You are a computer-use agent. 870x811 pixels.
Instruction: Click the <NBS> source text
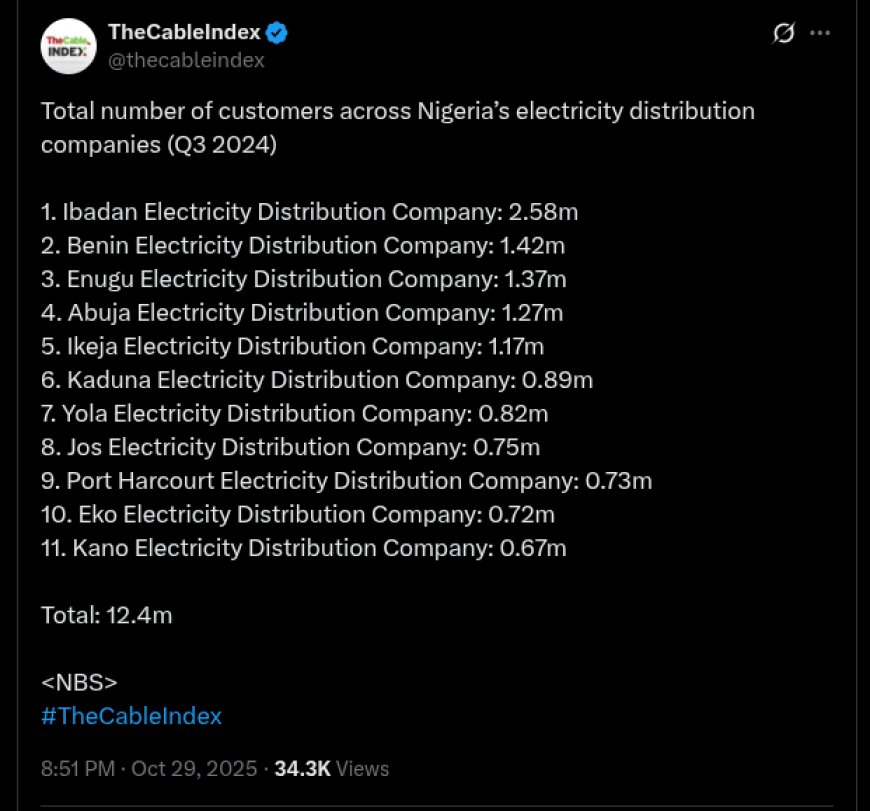point(78,682)
